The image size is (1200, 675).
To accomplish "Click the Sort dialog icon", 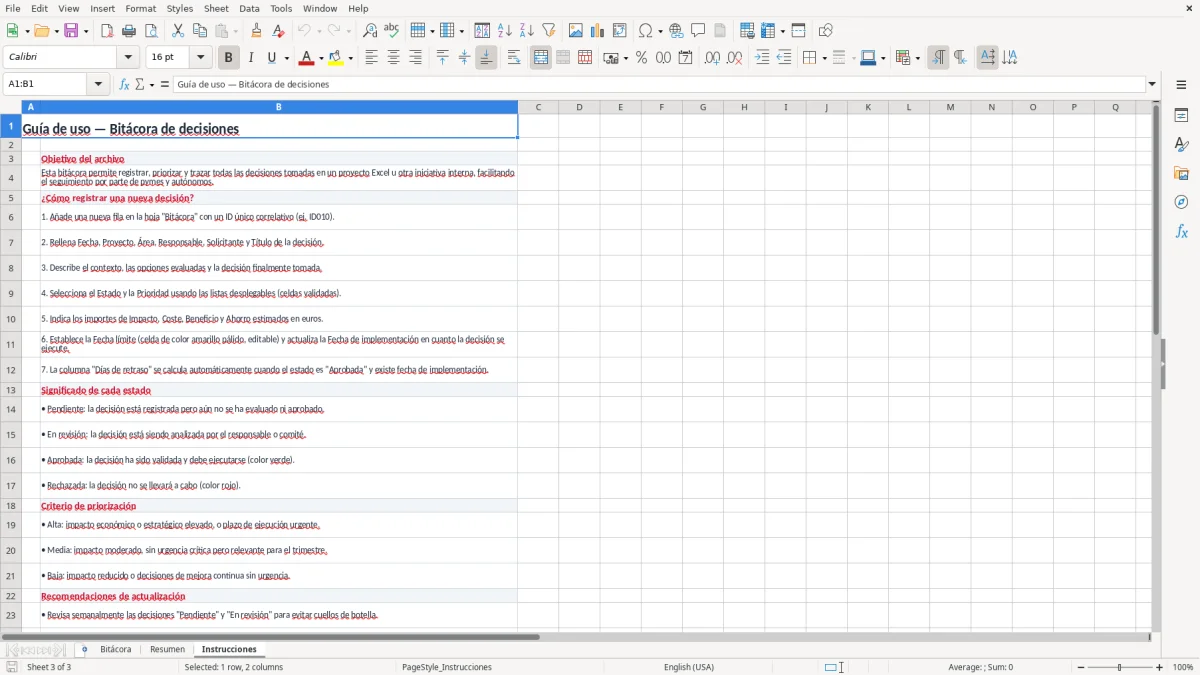I will (482, 31).
